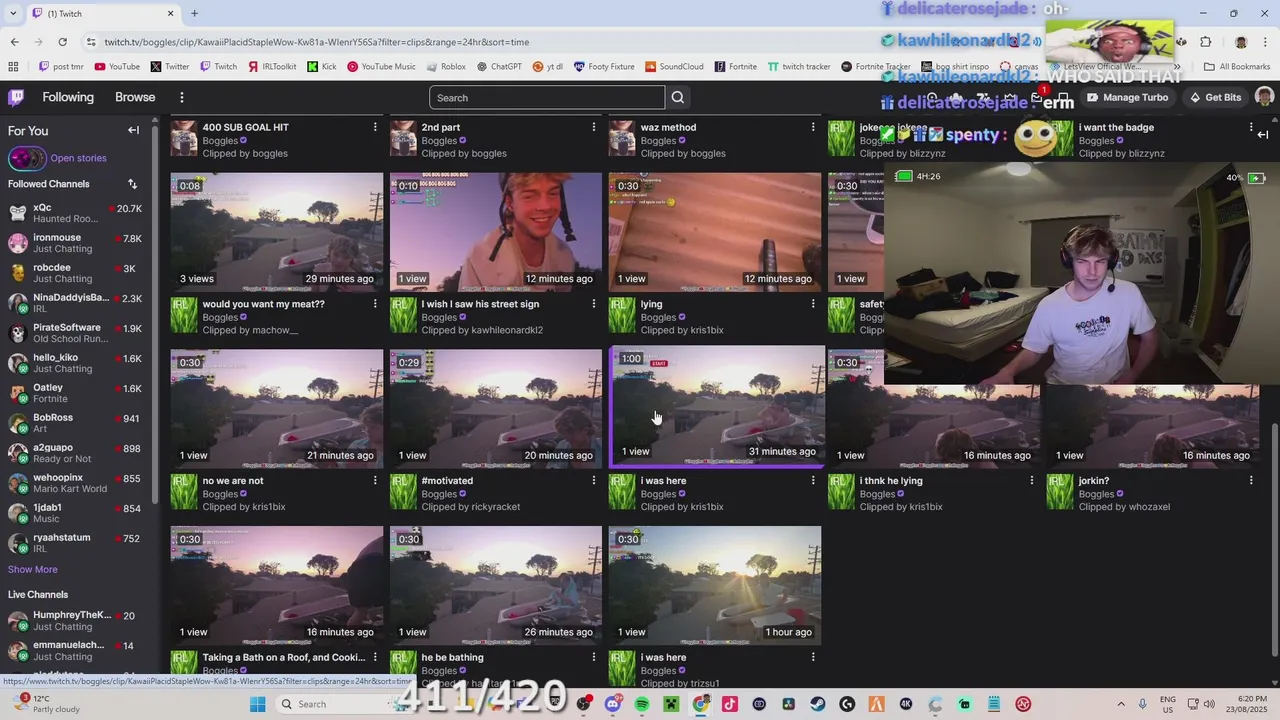Open the weather widget showing 12°C
The height and width of the screenshot is (720, 1280).
45,704
